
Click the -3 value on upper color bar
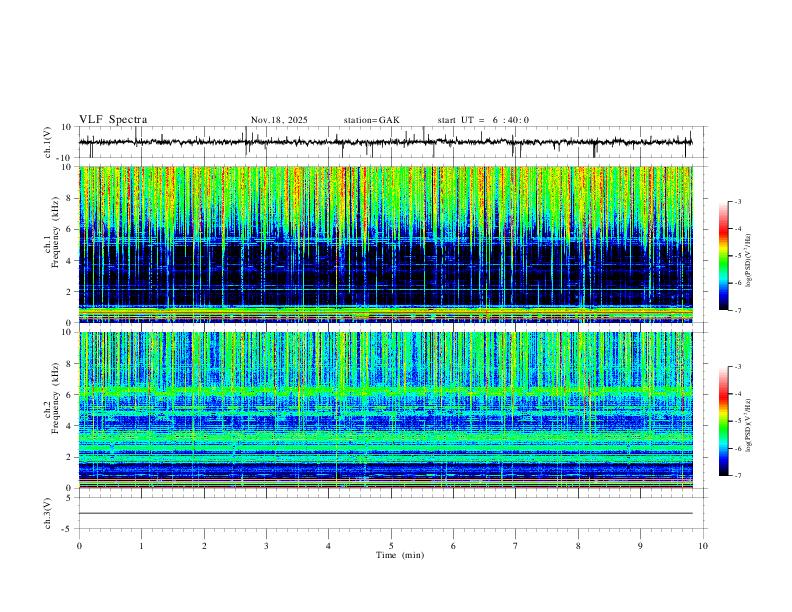[737, 201]
